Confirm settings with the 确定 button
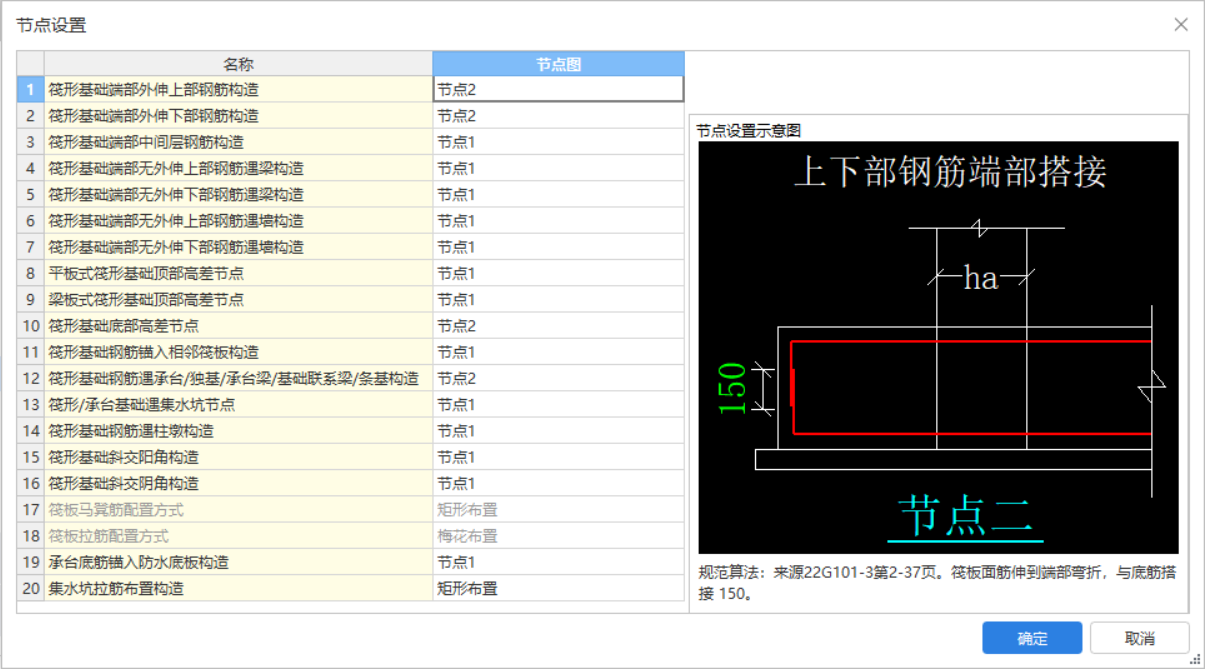This screenshot has width=1205, height=669. (1032, 638)
